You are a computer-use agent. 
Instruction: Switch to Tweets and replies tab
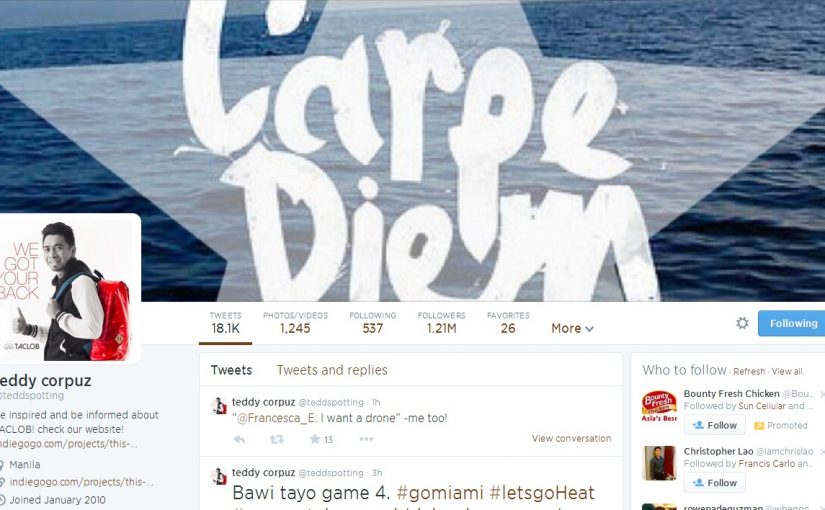pyautogui.click(x=332, y=370)
